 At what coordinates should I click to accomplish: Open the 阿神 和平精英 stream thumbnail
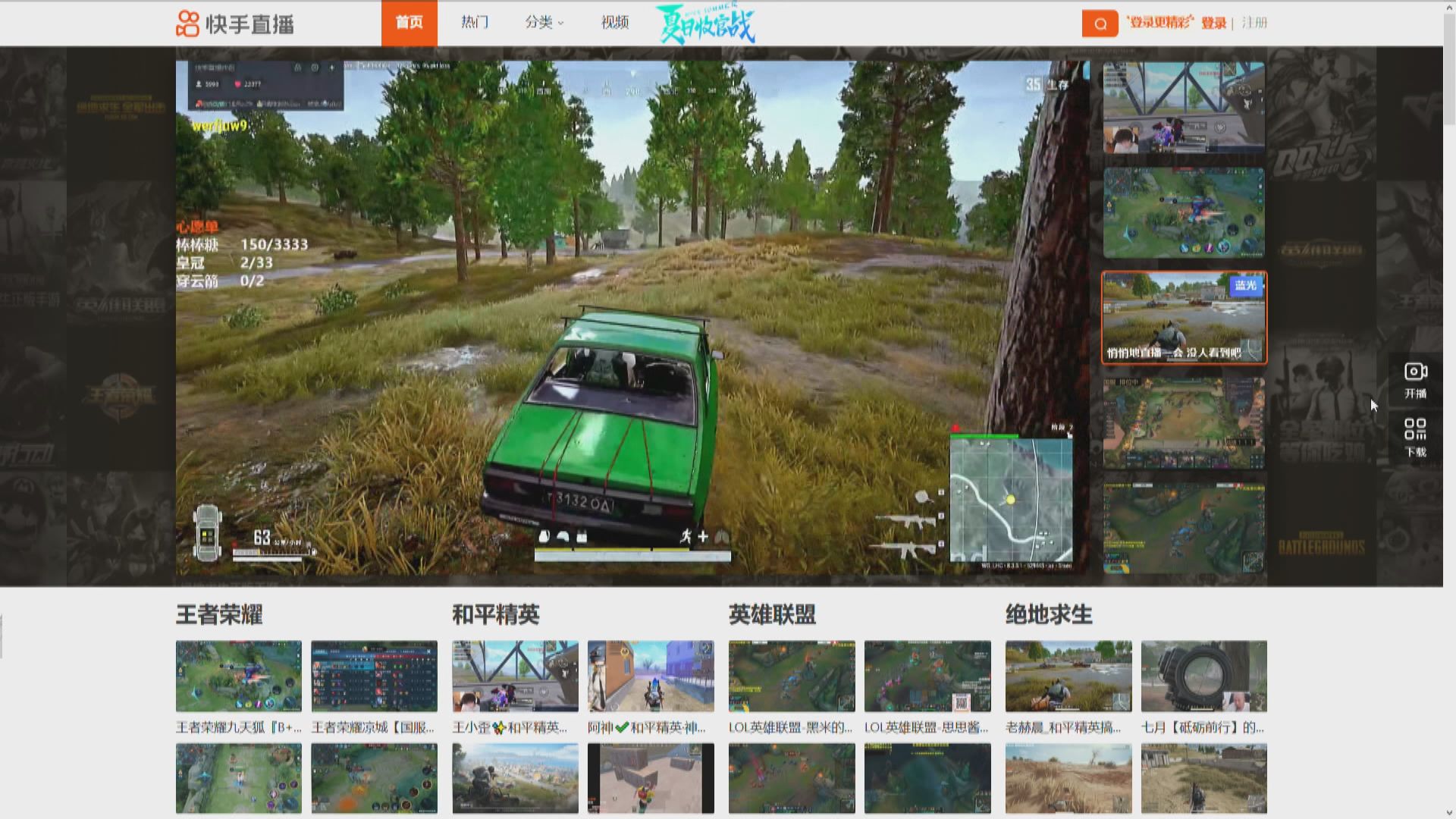(650, 676)
